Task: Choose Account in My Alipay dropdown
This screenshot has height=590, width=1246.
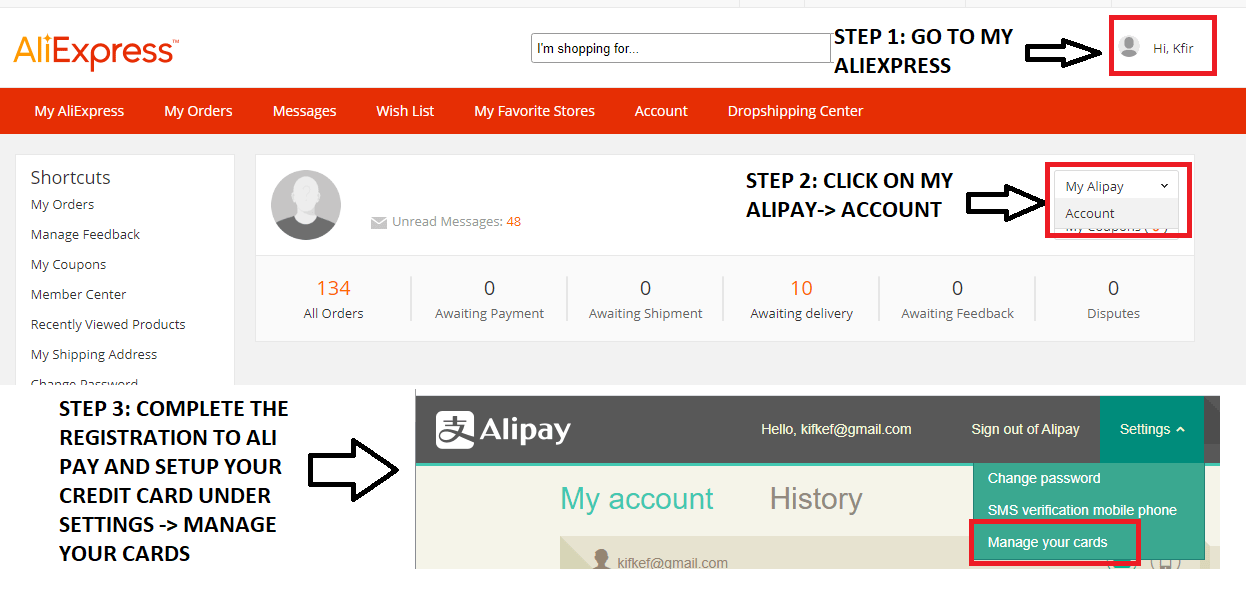Action: pyautogui.click(x=1116, y=213)
